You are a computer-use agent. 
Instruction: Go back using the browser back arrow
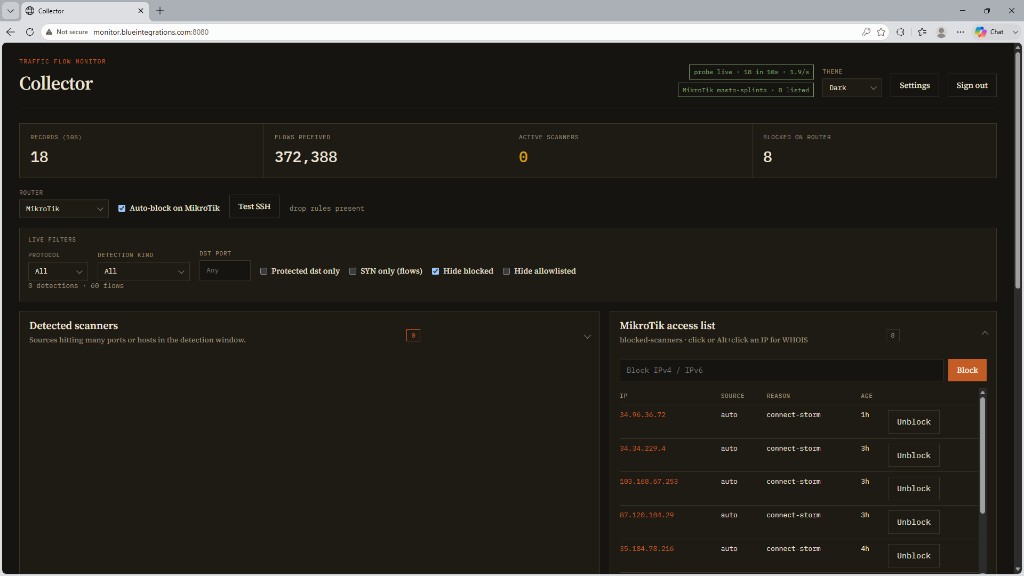pos(10,31)
